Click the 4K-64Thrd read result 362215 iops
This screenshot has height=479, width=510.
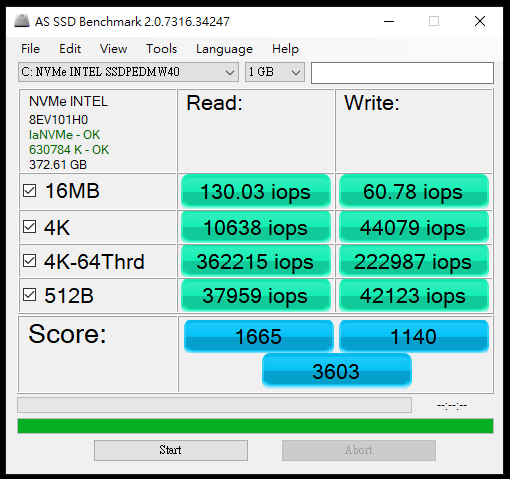[256, 261]
